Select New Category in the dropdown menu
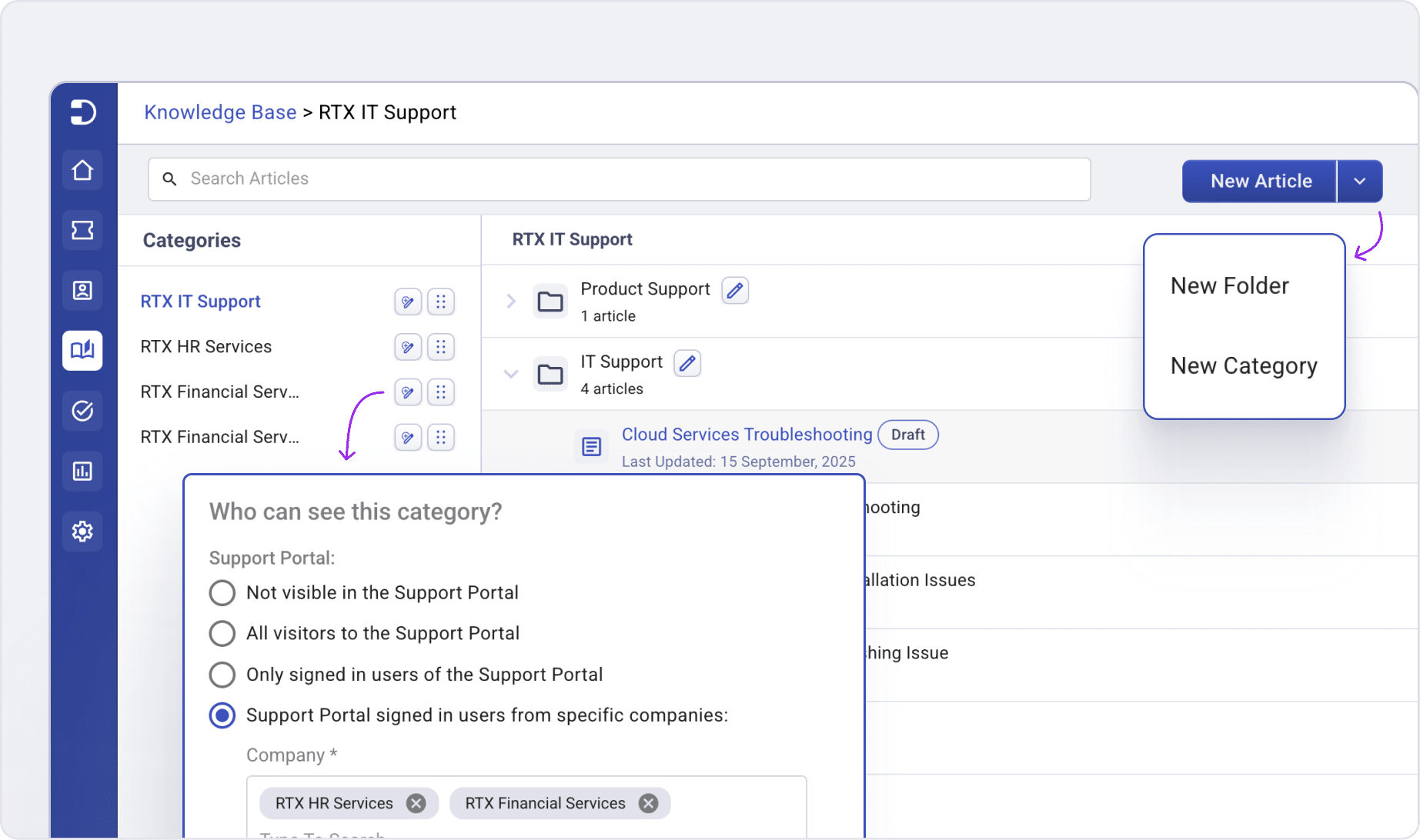 [1244, 365]
